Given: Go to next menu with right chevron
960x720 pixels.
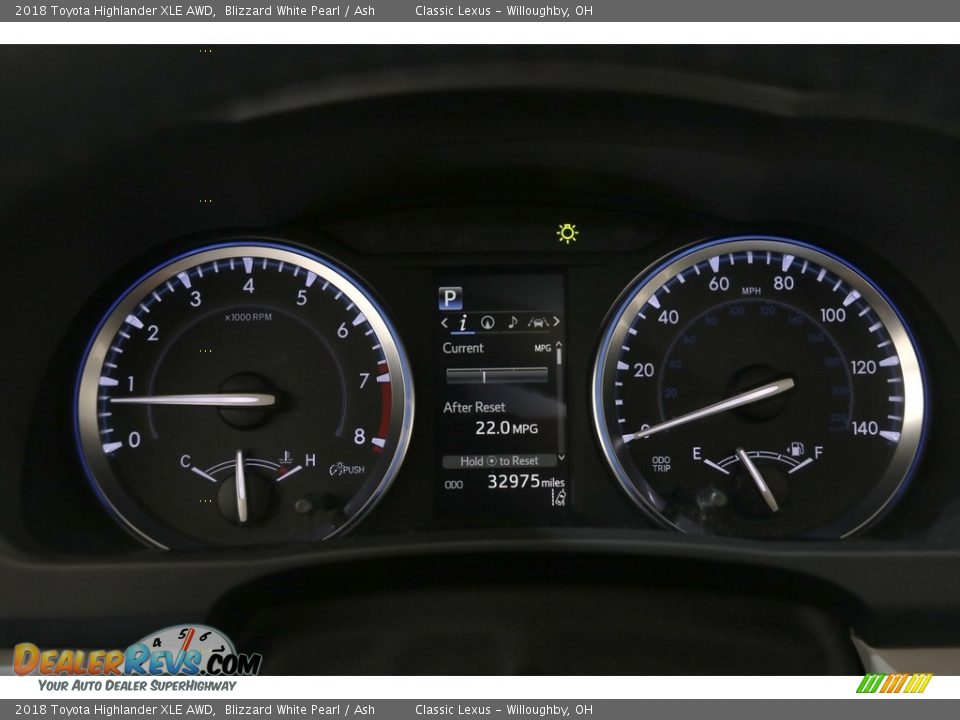Looking at the screenshot, I should click(x=556, y=321).
